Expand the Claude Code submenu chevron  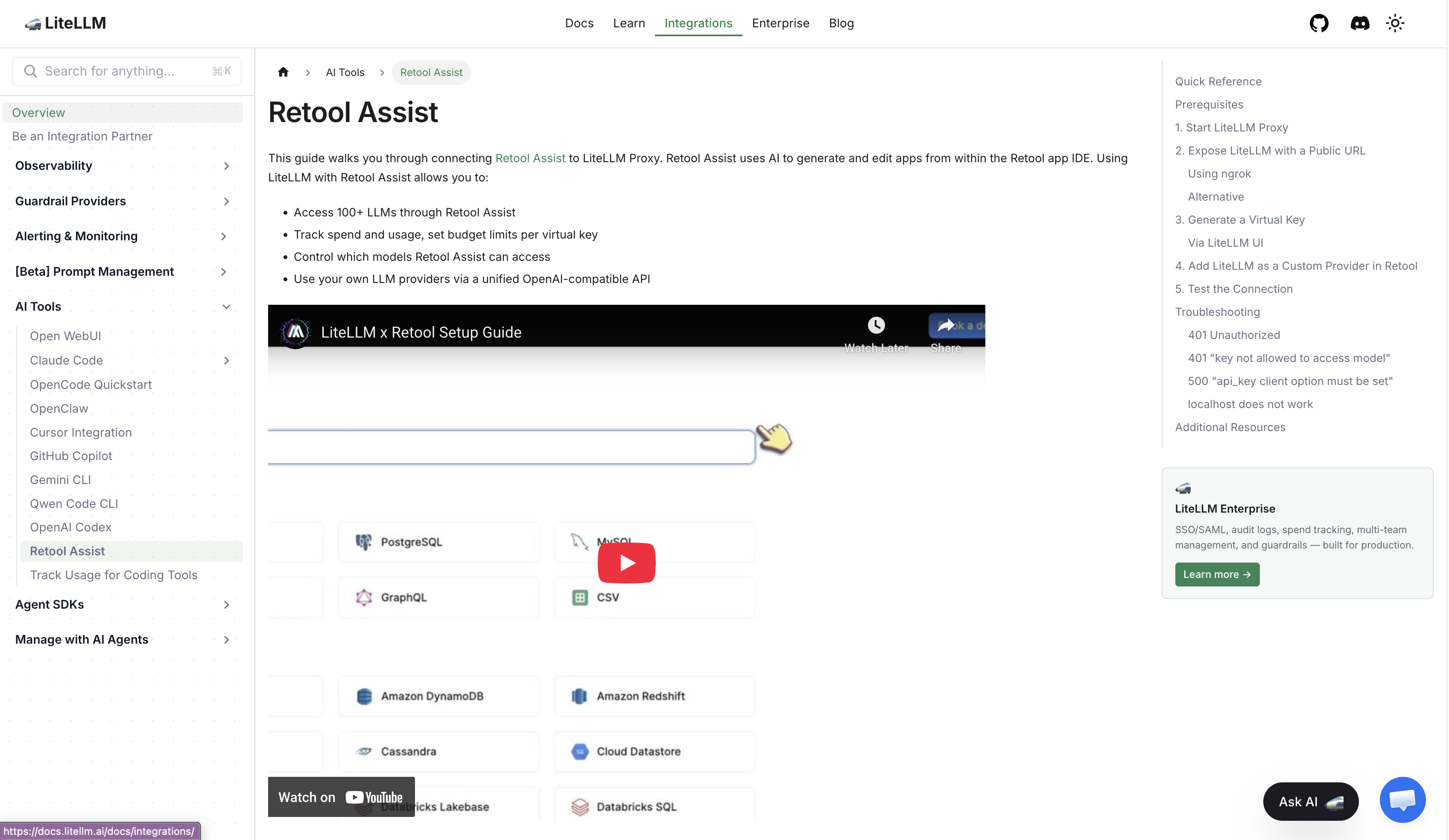(227, 361)
